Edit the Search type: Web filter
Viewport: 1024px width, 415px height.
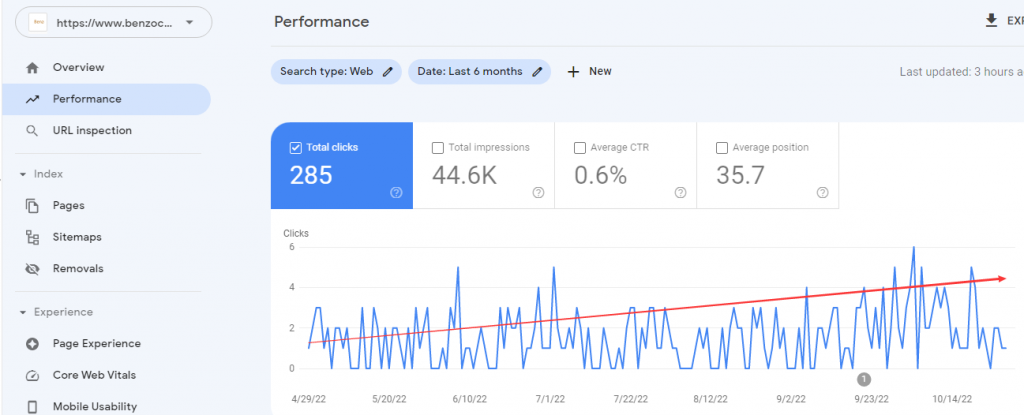coord(336,72)
